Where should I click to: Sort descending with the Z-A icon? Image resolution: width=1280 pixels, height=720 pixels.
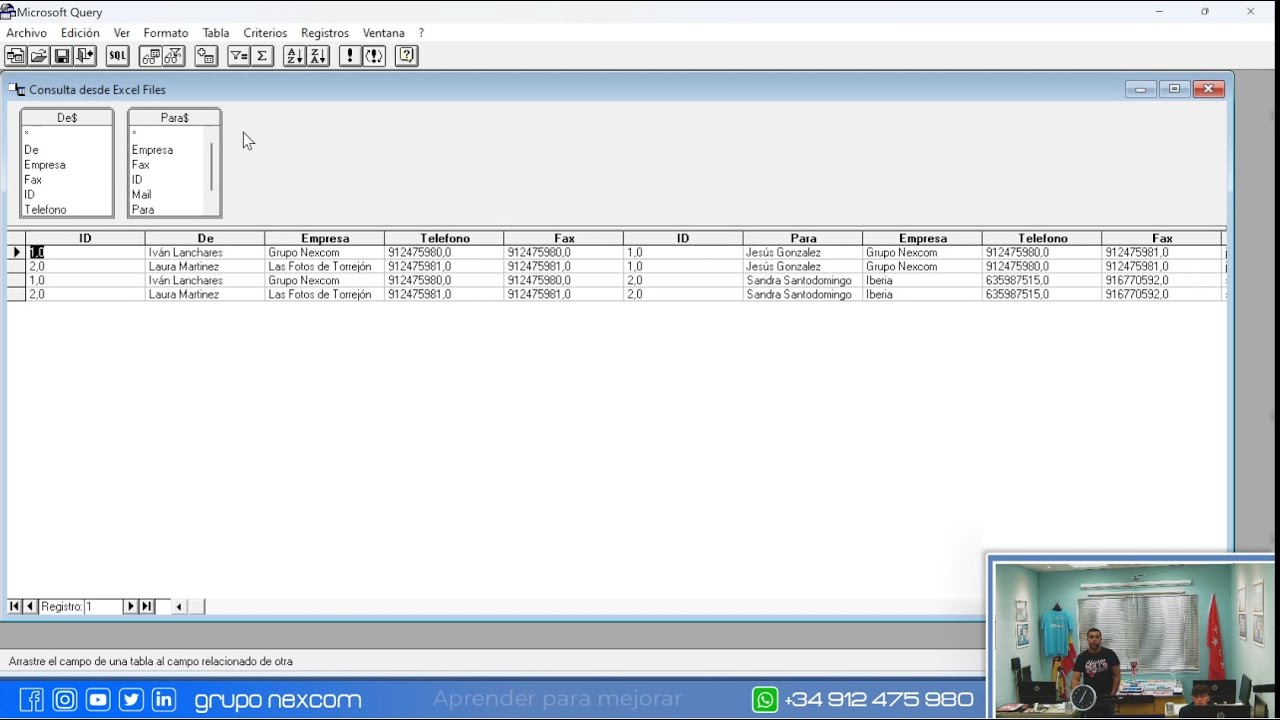click(318, 56)
